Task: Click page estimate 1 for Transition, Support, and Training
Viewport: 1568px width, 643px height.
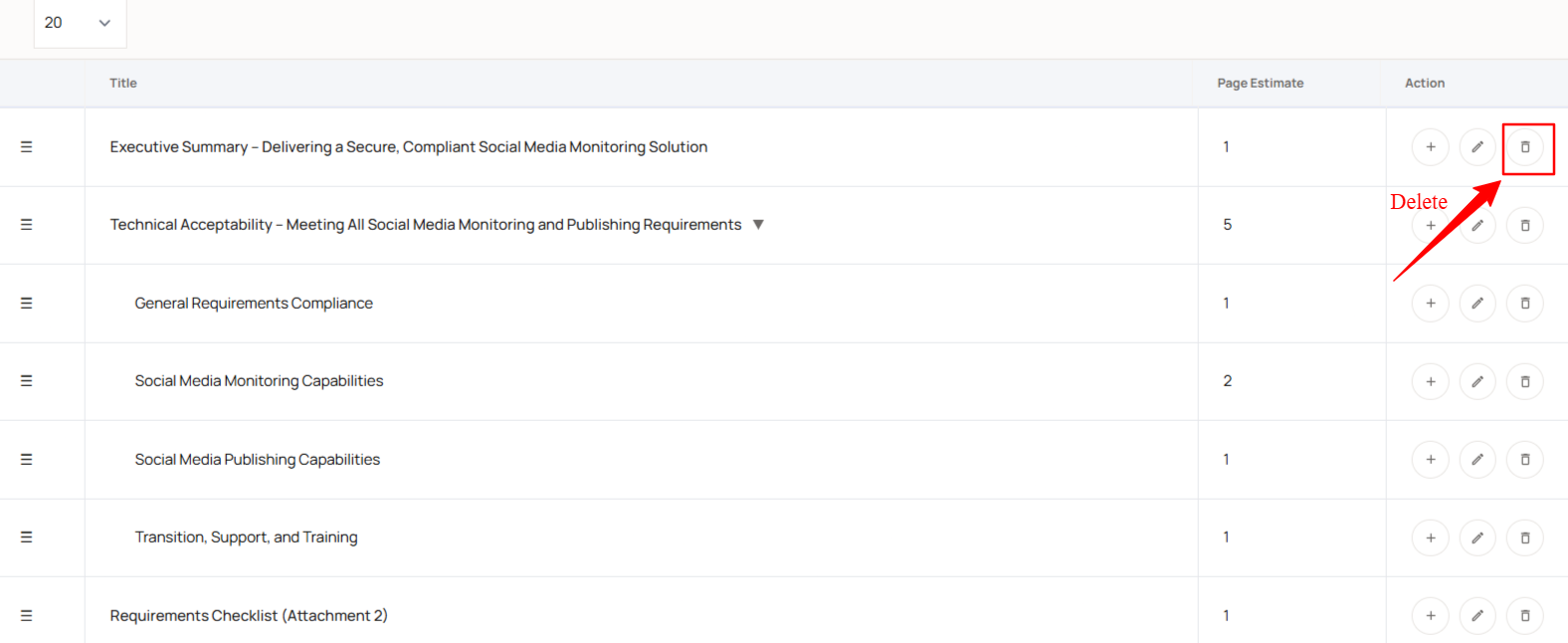Action: [1227, 537]
